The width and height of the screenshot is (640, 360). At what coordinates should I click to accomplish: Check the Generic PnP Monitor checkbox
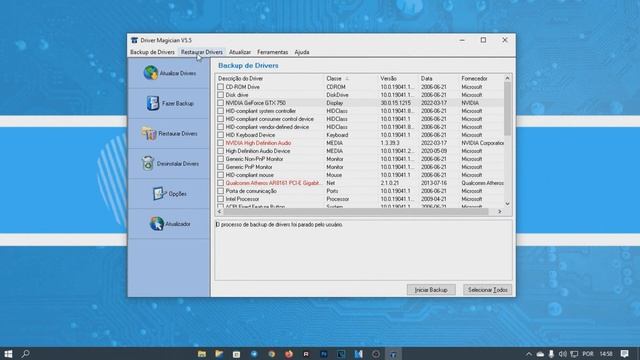pyautogui.click(x=221, y=167)
